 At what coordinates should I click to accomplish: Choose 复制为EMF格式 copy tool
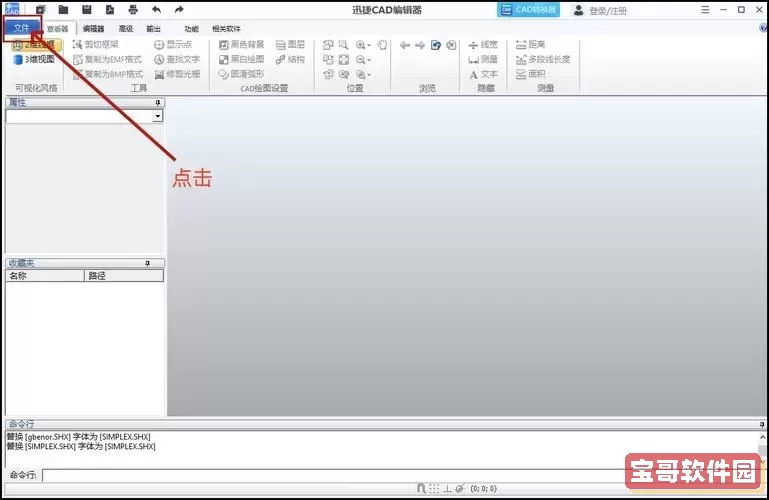(107, 59)
